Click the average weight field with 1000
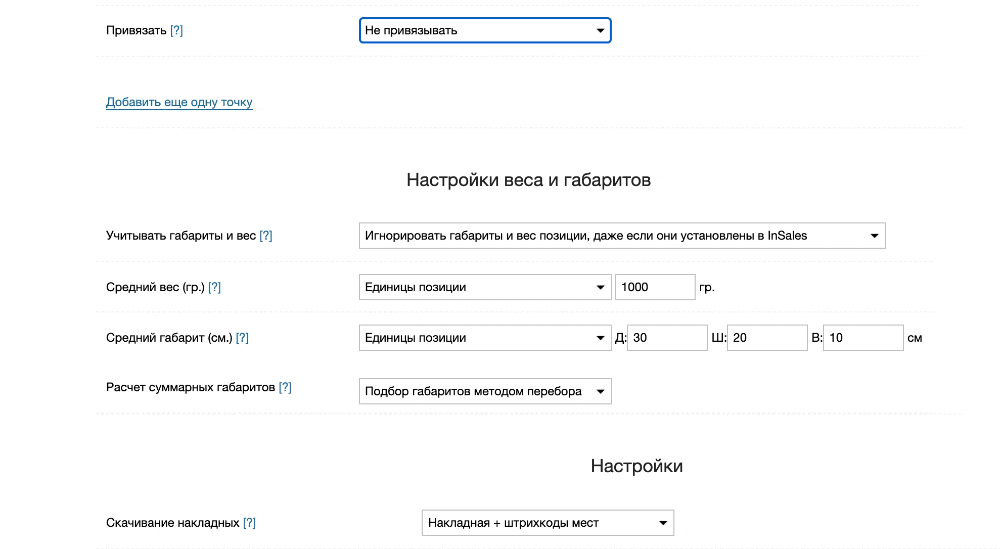 coord(654,287)
